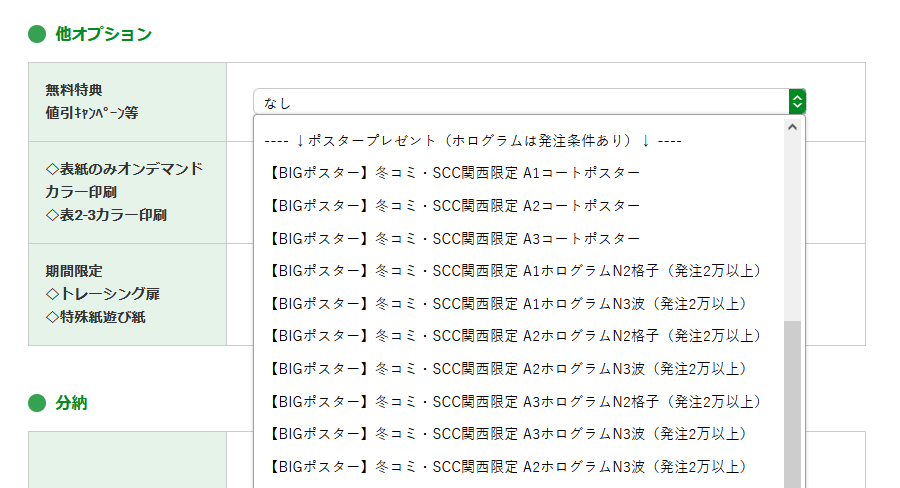Click the 無料特典 値引ｷｬﾝﾍﾟｰﾝ等 label
The width and height of the screenshot is (900, 488).
92,102
